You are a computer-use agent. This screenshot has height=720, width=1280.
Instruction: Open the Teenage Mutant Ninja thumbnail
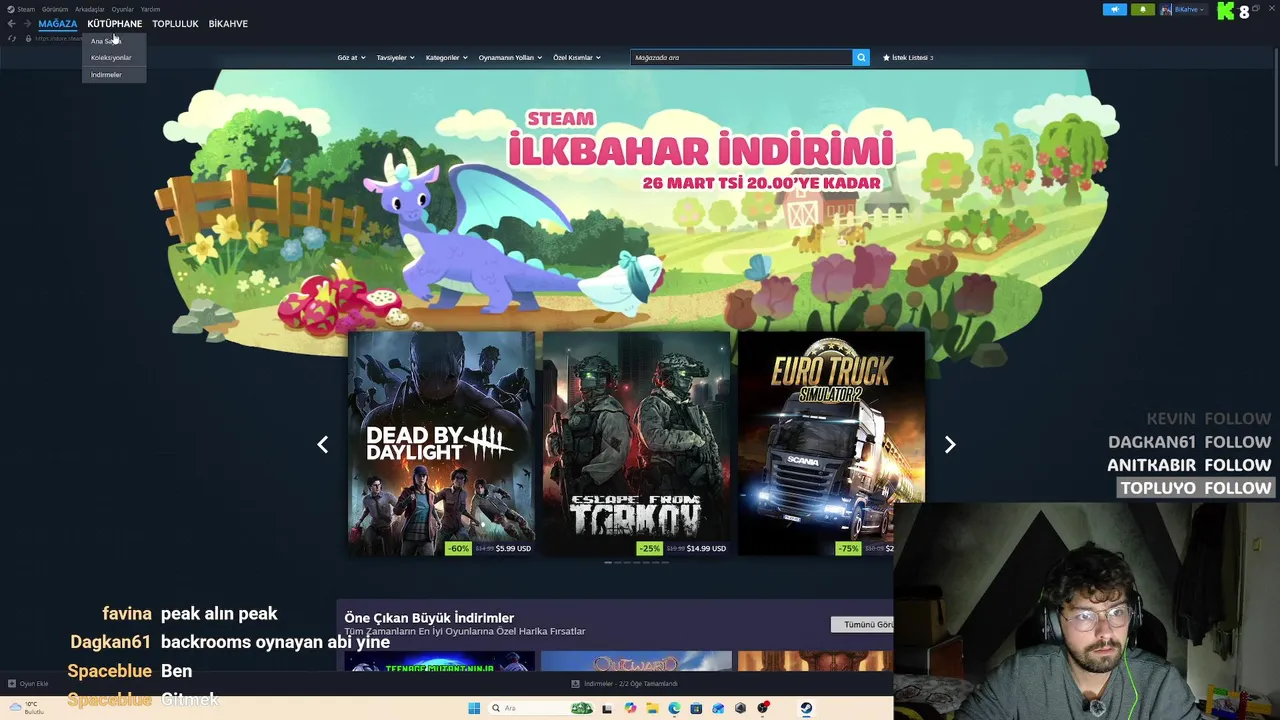[x=441, y=661]
